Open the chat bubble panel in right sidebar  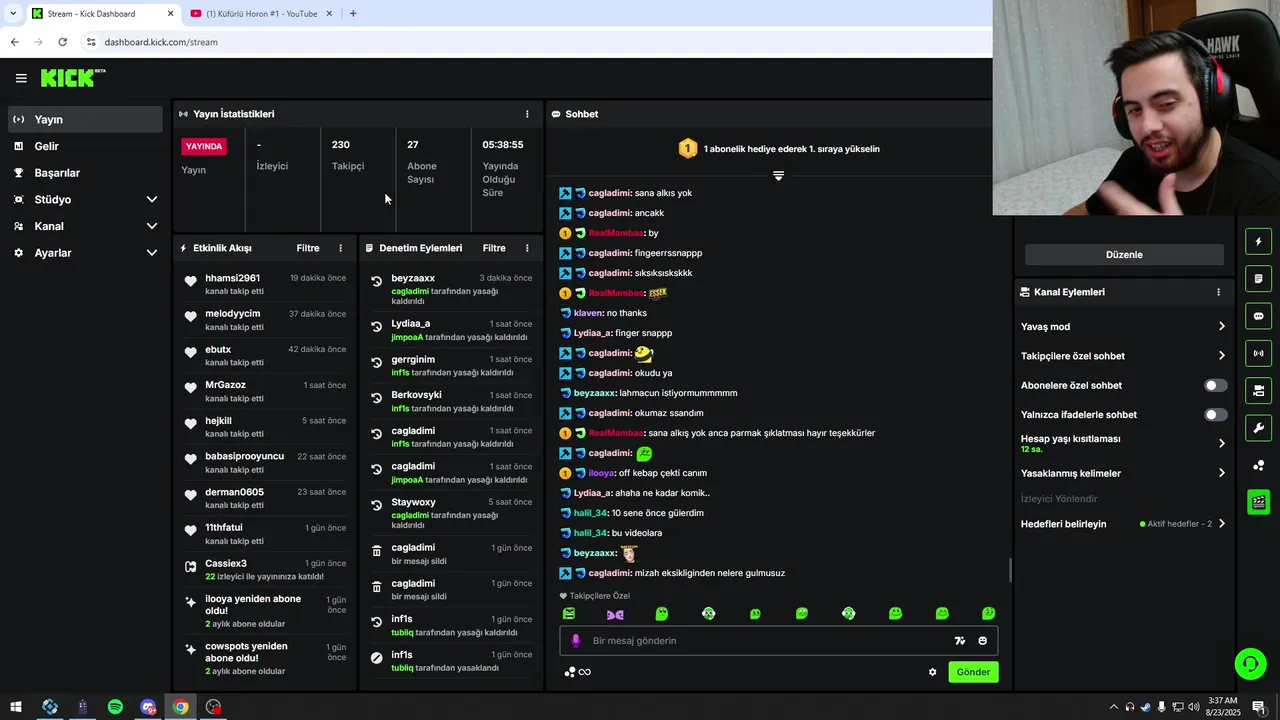pyautogui.click(x=1258, y=316)
